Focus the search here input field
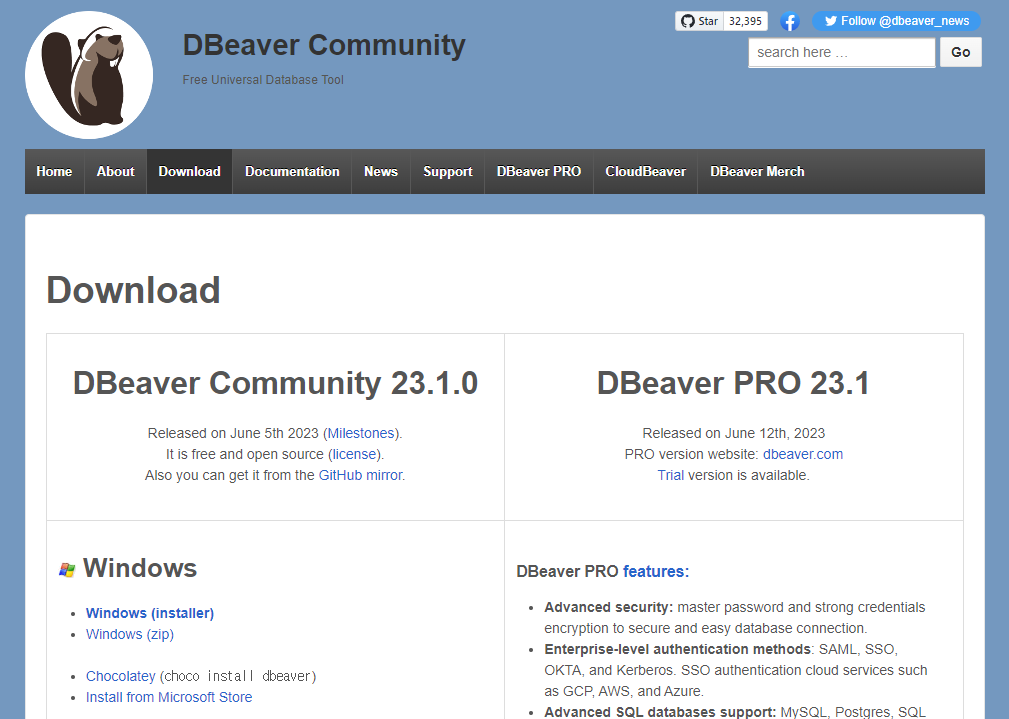The height and width of the screenshot is (719, 1009). point(842,52)
